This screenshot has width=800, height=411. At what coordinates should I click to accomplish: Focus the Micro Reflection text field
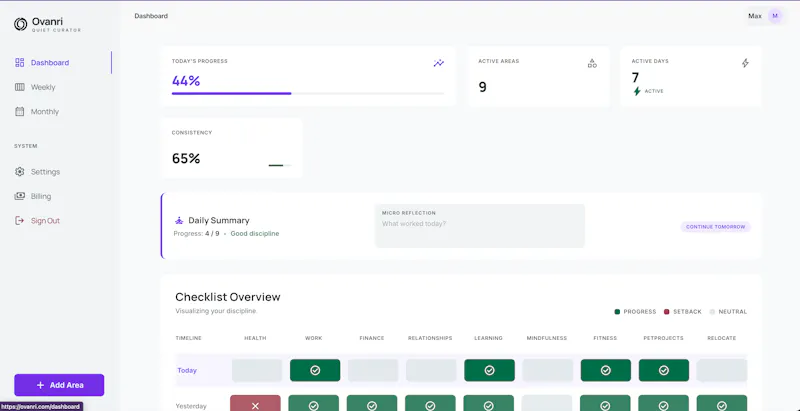click(x=480, y=226)
